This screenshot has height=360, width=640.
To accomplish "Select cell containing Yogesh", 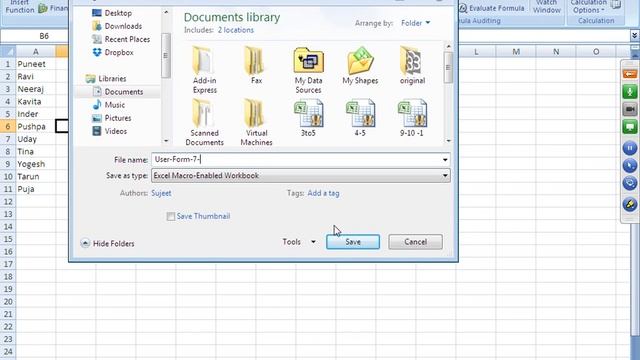I will point(36,164).
